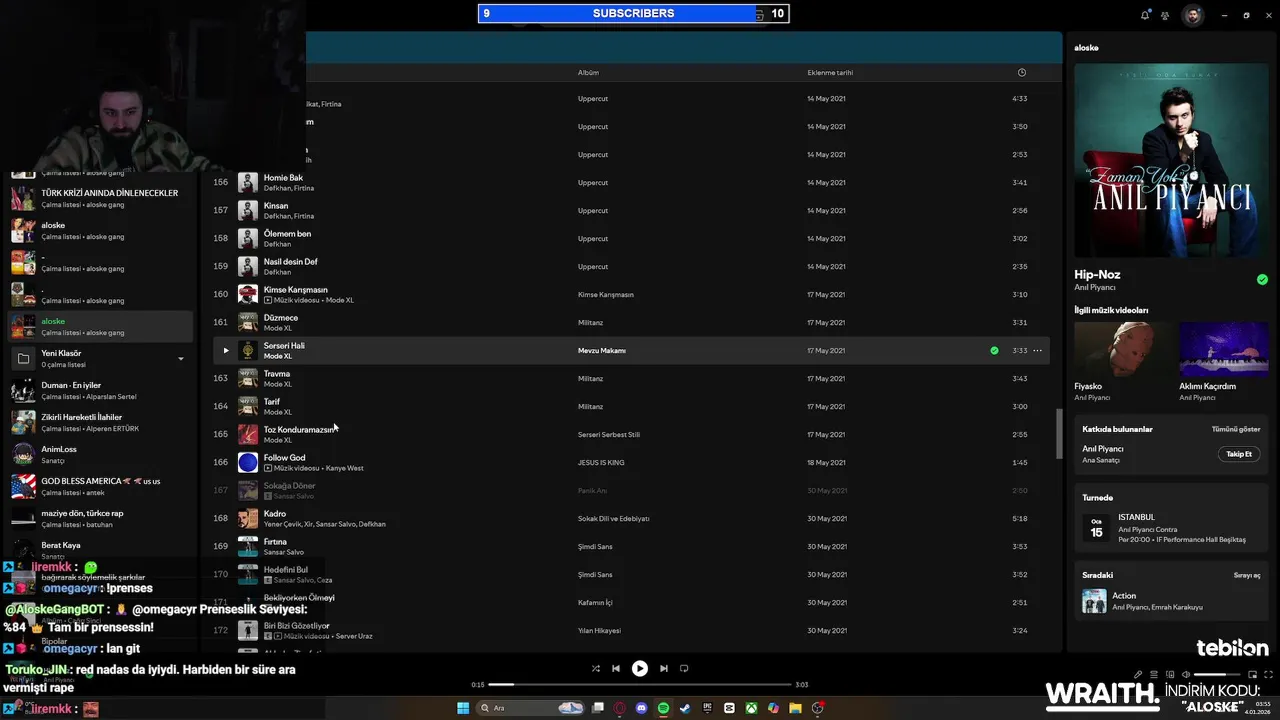Open the AnimLoss artist in library
This screenshot has height=720, width=1280.
pos(100,454)
